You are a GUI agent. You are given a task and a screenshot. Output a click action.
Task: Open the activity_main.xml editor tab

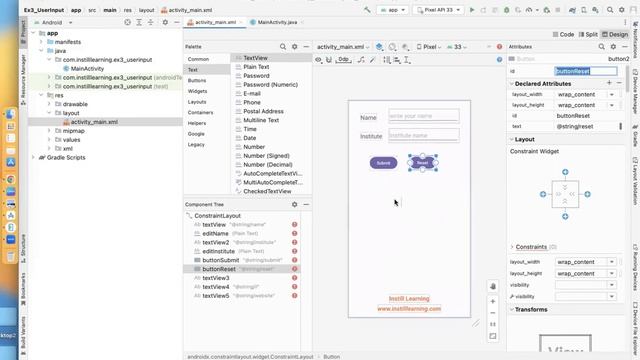pyautogui.click(x=215, y=22)
